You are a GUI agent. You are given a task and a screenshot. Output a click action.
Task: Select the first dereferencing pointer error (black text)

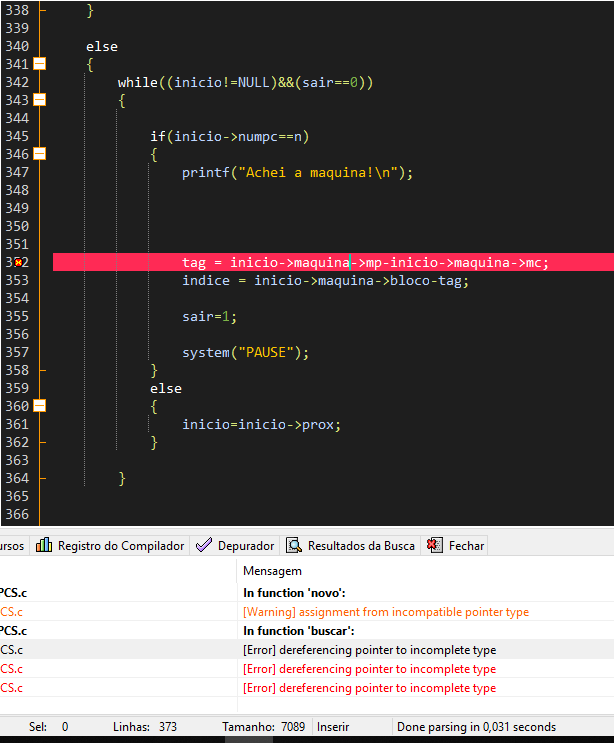pos(307,650)
